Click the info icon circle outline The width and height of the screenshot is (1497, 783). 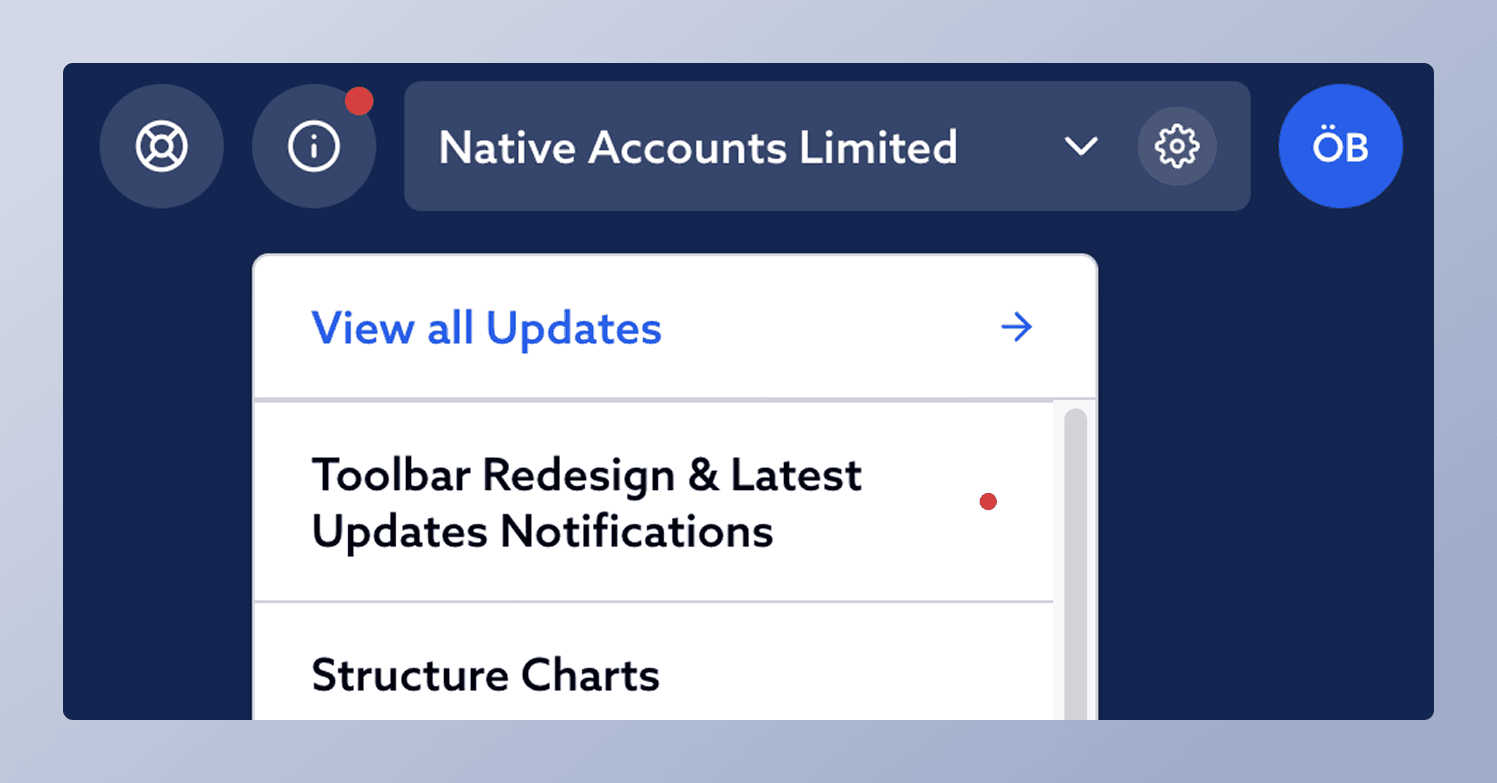314,146
